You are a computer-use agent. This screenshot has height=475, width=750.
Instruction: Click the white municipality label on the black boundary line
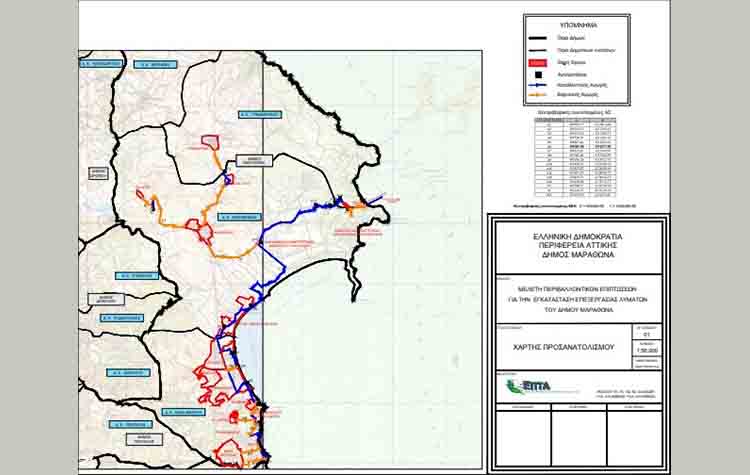(254, 161)
